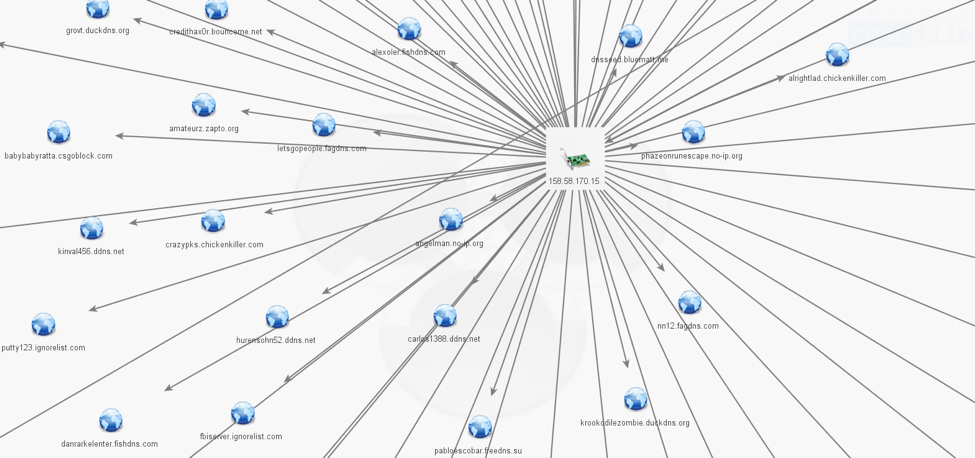
Task: Click the letsgopeople.fagdns.com label text
Action: click(322, 149)
